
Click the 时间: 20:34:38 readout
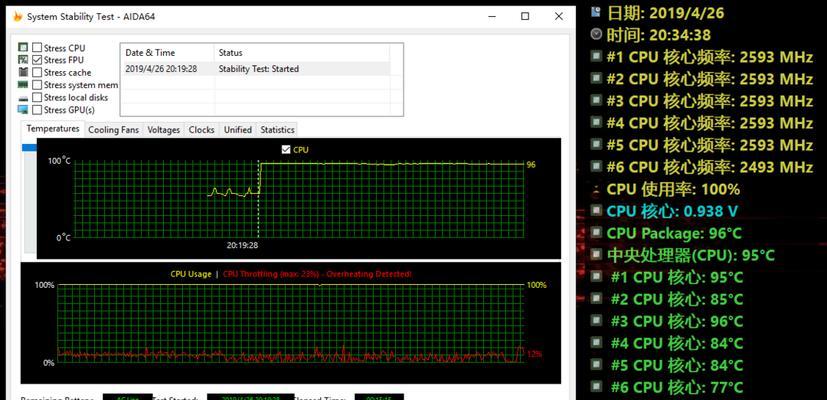click(658, 35)
